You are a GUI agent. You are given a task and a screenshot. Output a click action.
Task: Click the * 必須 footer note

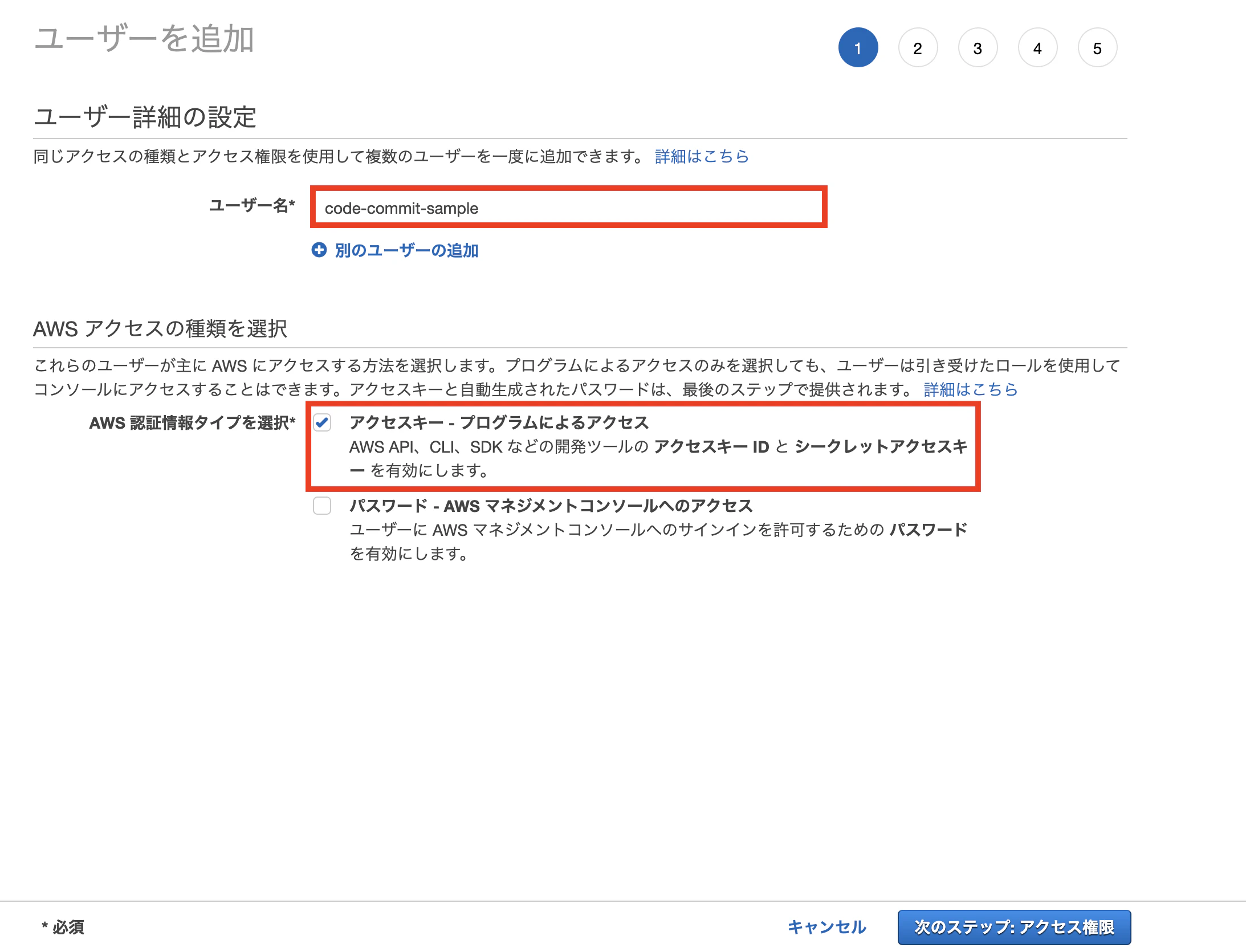point(63,927)
